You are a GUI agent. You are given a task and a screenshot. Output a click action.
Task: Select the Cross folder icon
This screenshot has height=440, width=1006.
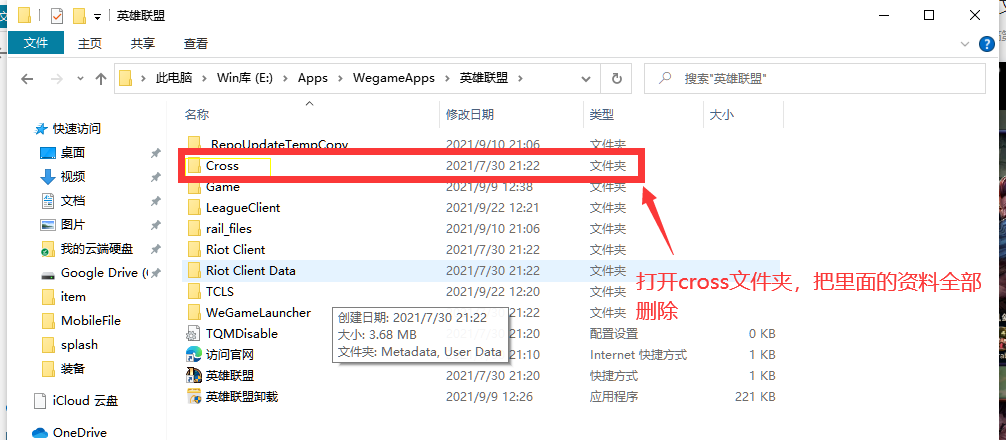tap(194, 165)
